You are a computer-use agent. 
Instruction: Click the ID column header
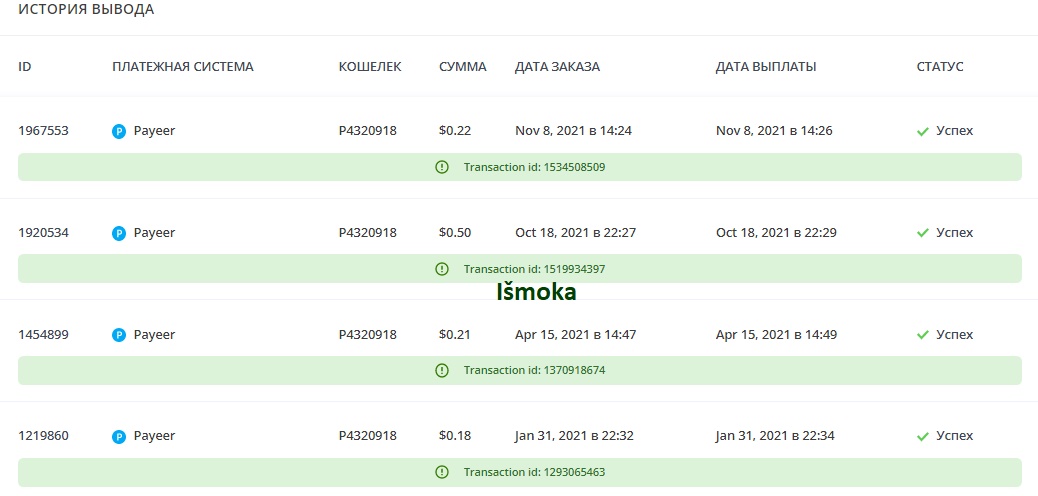tap(25, 67)
